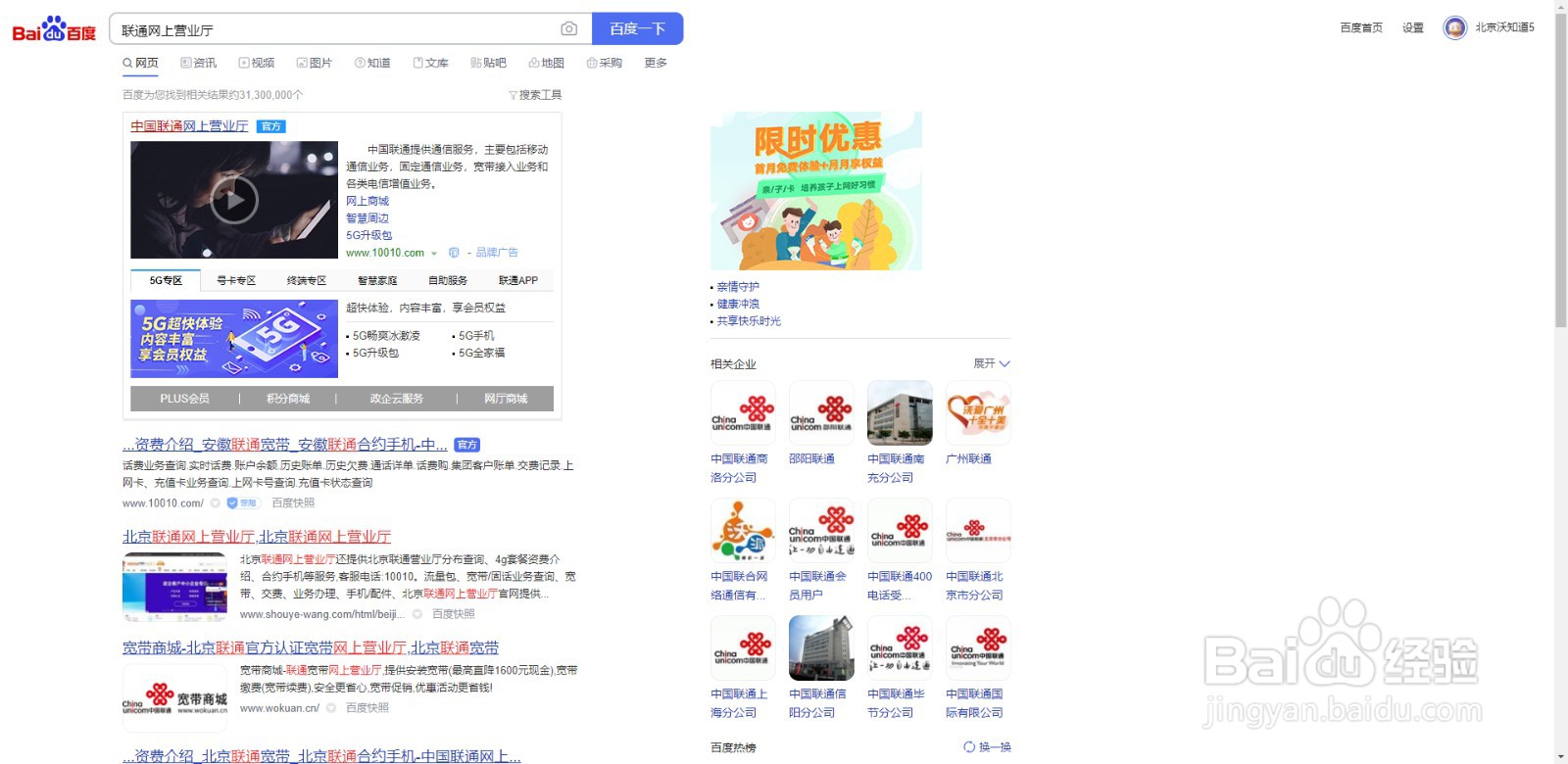Image resolution: width=1568 pixels, height=764 pixels.
Task: Open 百度首页 link
Action: 1361,27
